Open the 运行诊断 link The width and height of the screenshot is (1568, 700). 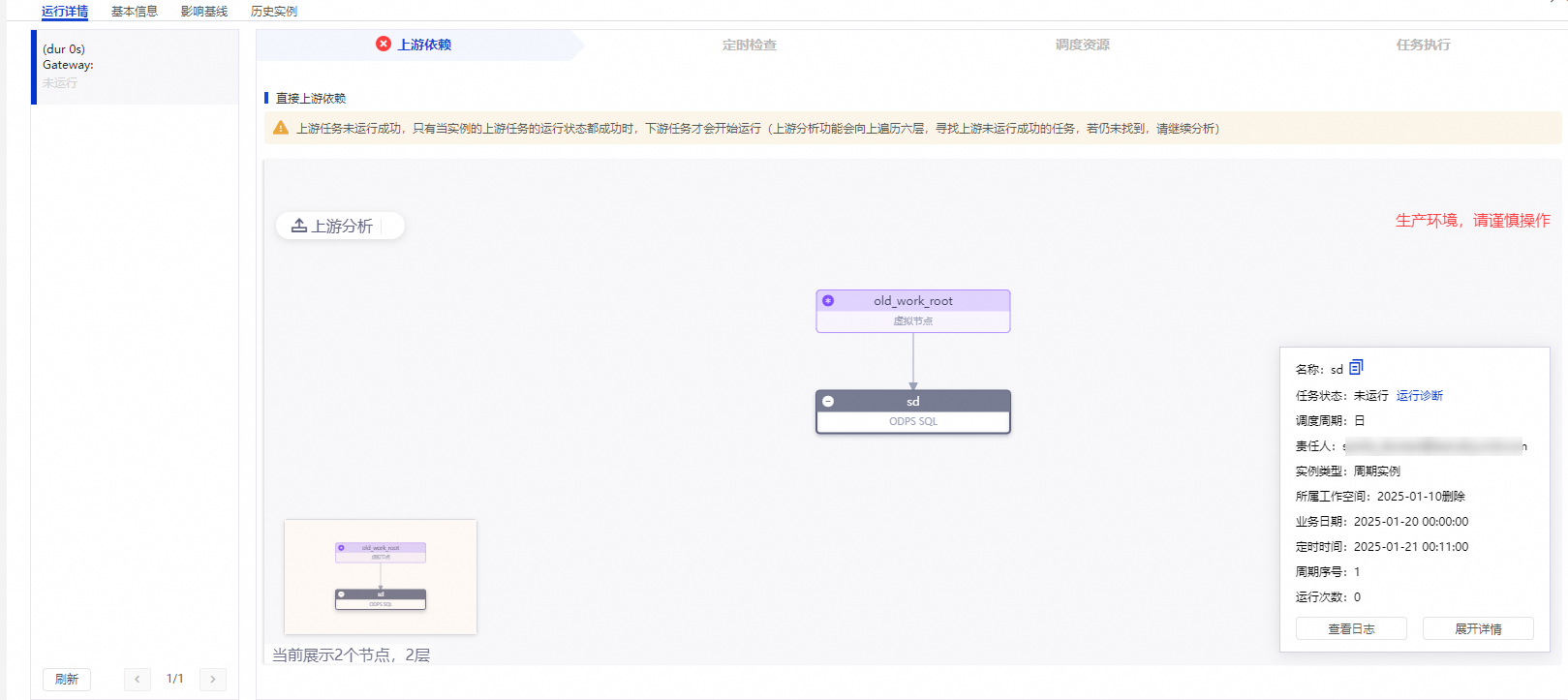coord(1420,395)
